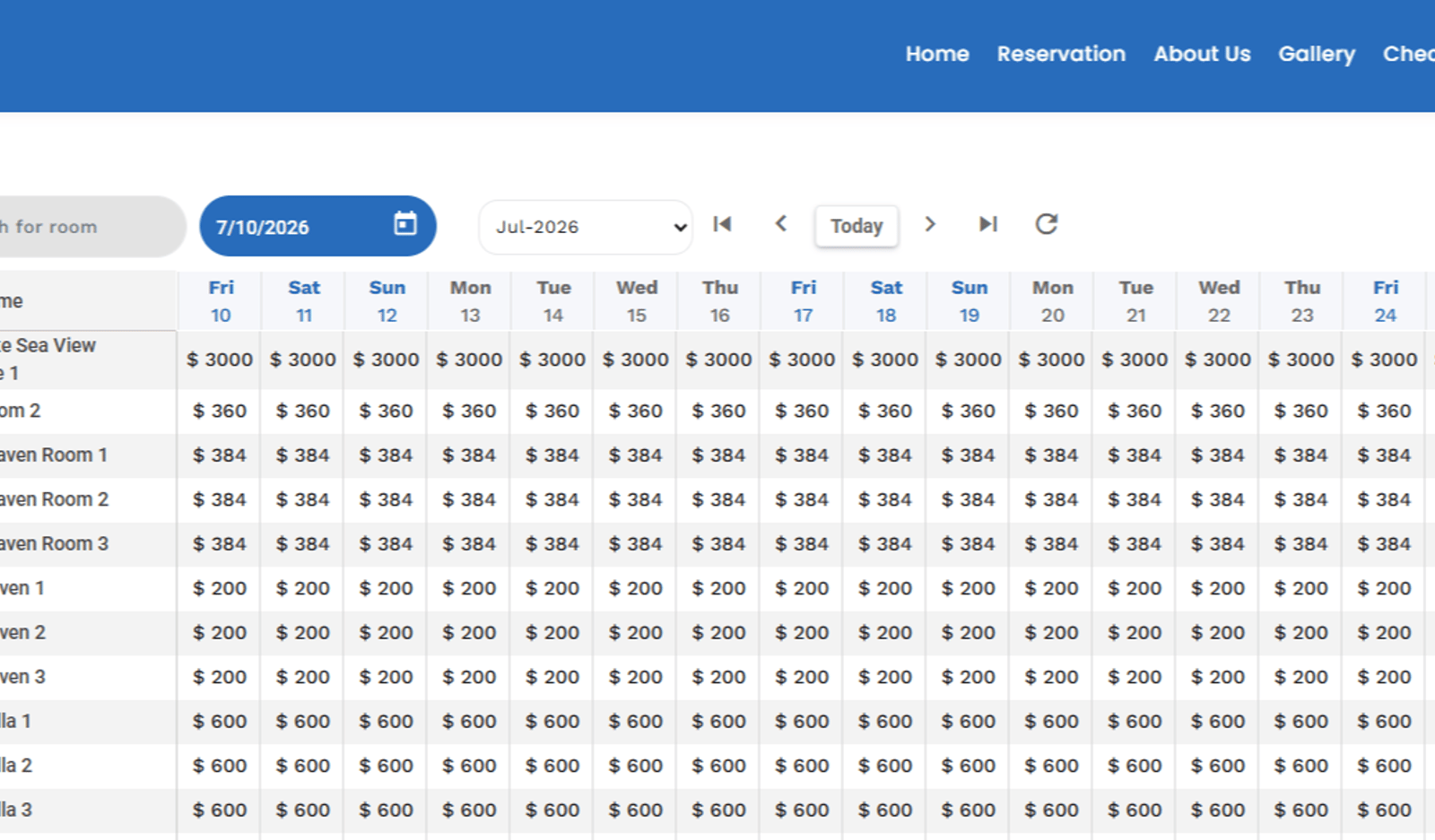Select the Sat 11 column header
Viewport: 1435px width, 840px height.
click(304, 301)
